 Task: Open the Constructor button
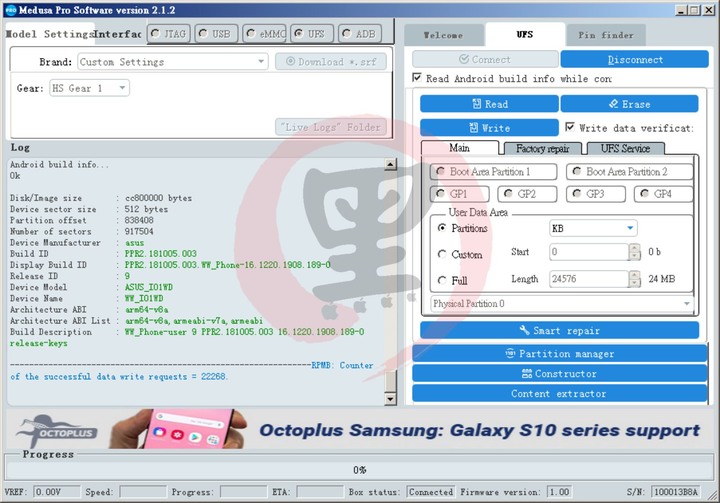point(559,373)
